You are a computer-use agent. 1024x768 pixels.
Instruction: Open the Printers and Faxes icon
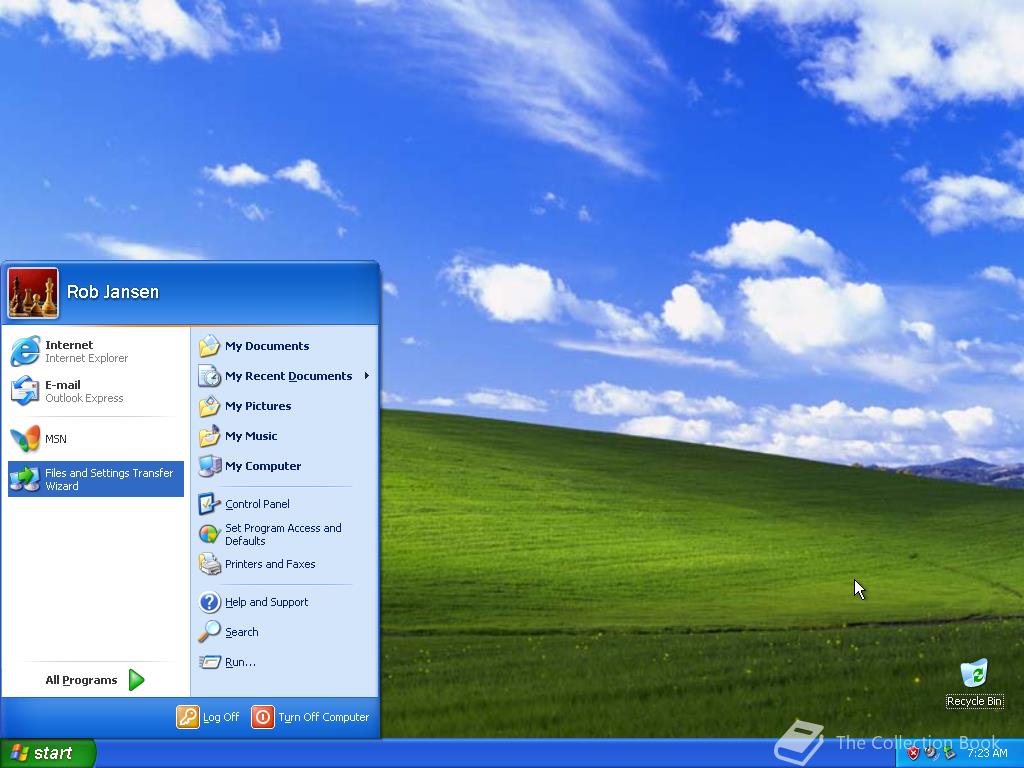(210, 564)
